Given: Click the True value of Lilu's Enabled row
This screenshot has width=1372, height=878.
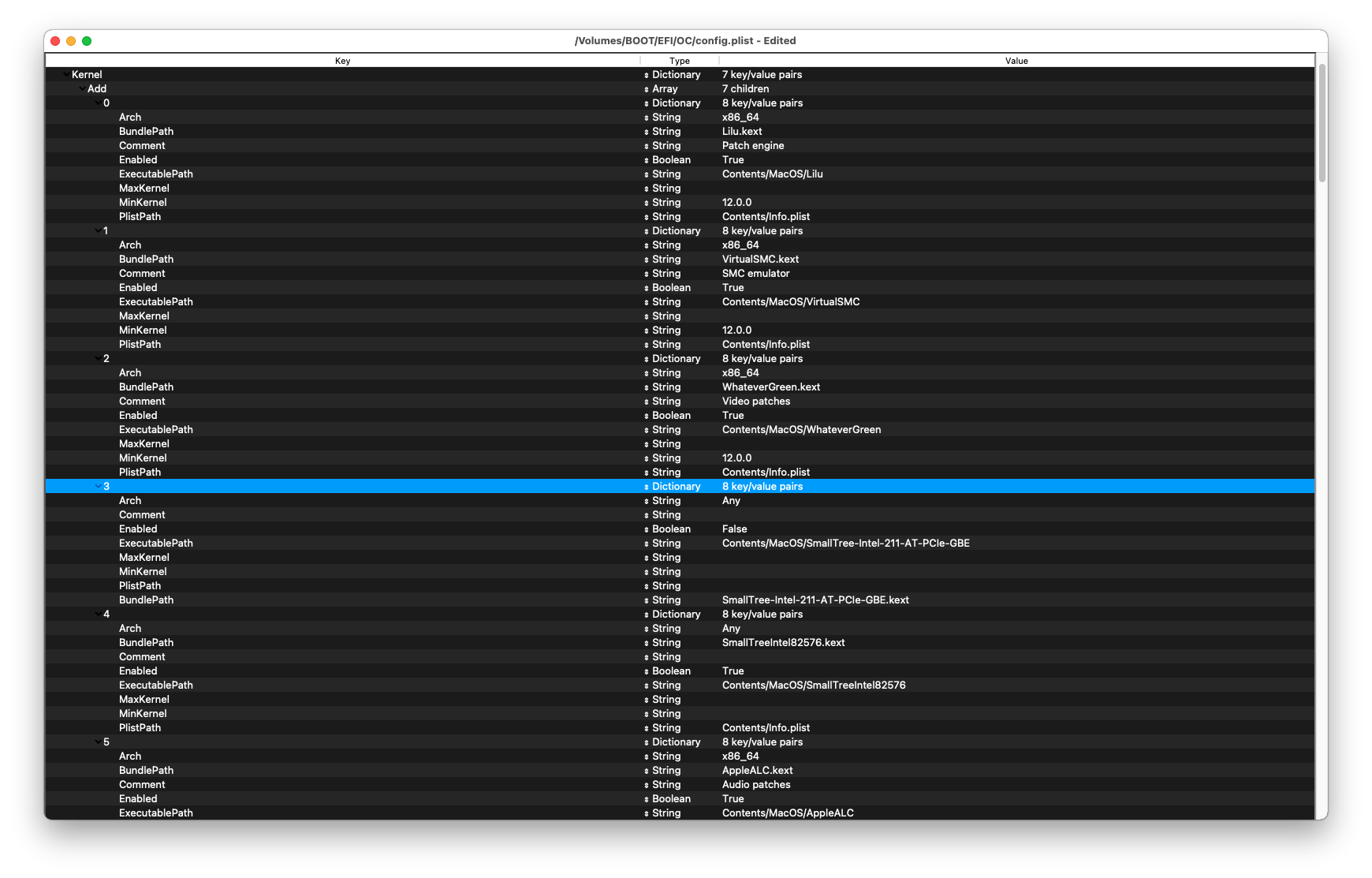Looking at the screenshot, I should click(x=733, y=160).
